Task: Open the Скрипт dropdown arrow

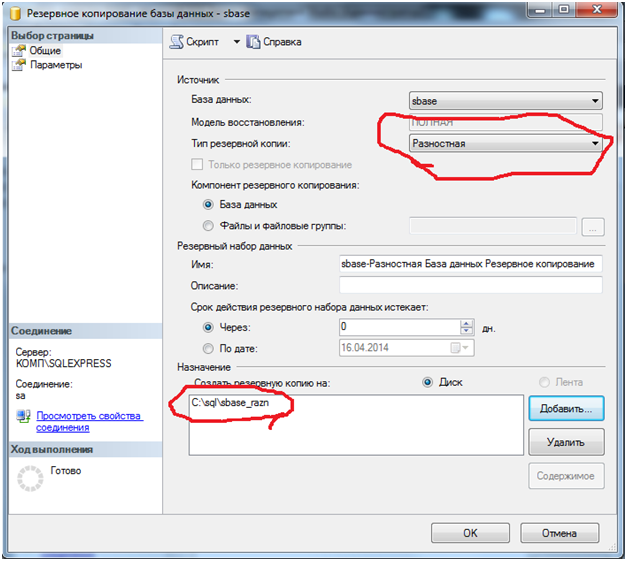Action: point(237,42)
